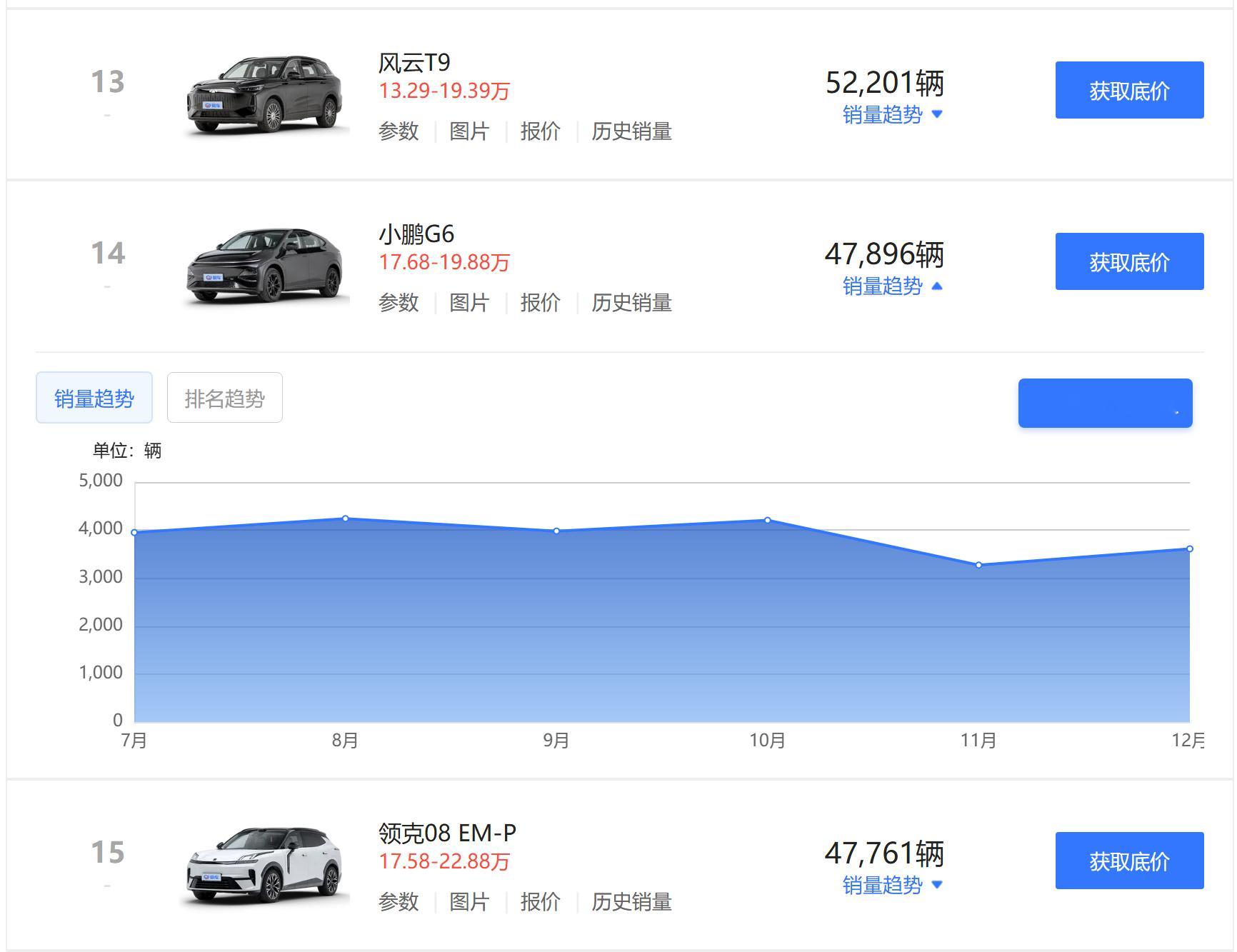Click the 52,201辆 sales figure
Image resolution: width=1237 pixels, height=952 pixels.
click(885, 83)
